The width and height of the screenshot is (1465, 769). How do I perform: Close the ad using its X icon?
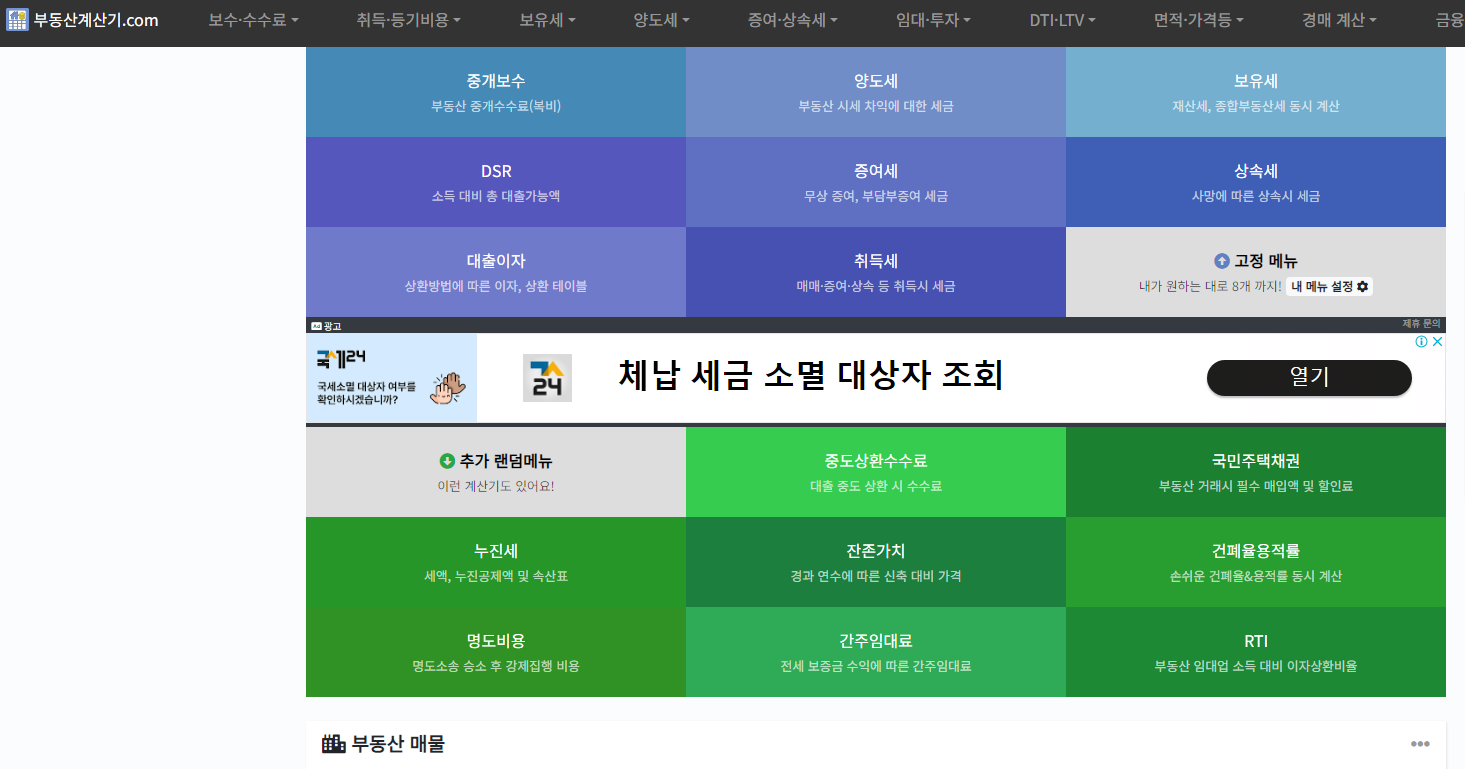pos(1437,341)
